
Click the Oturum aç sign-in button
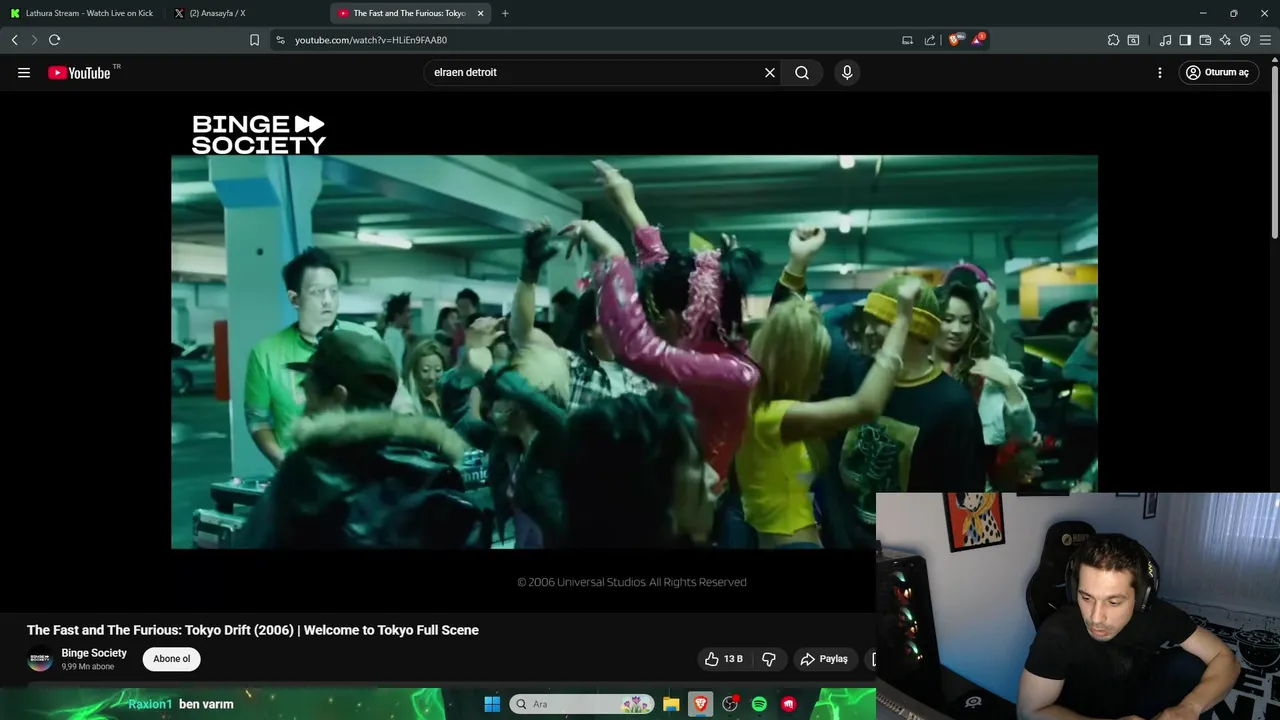[1218, 72]
